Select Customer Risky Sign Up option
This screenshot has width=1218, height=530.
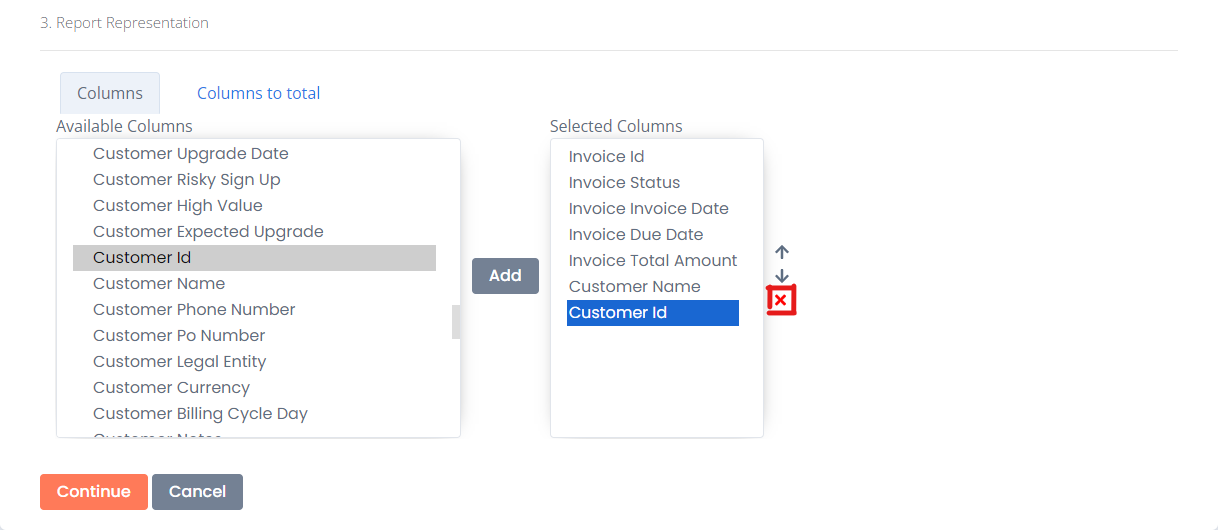[254, 180]
